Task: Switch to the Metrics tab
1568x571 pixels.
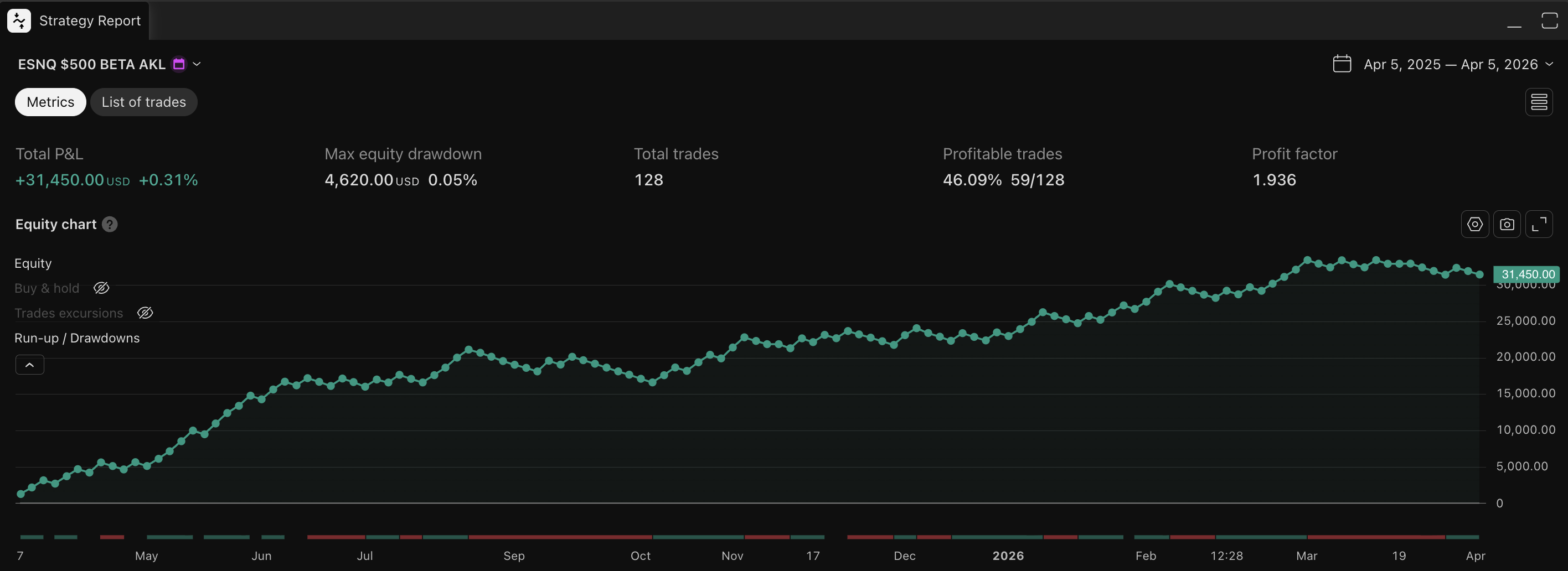Action: pyautogui.click(x=50, y=102)
